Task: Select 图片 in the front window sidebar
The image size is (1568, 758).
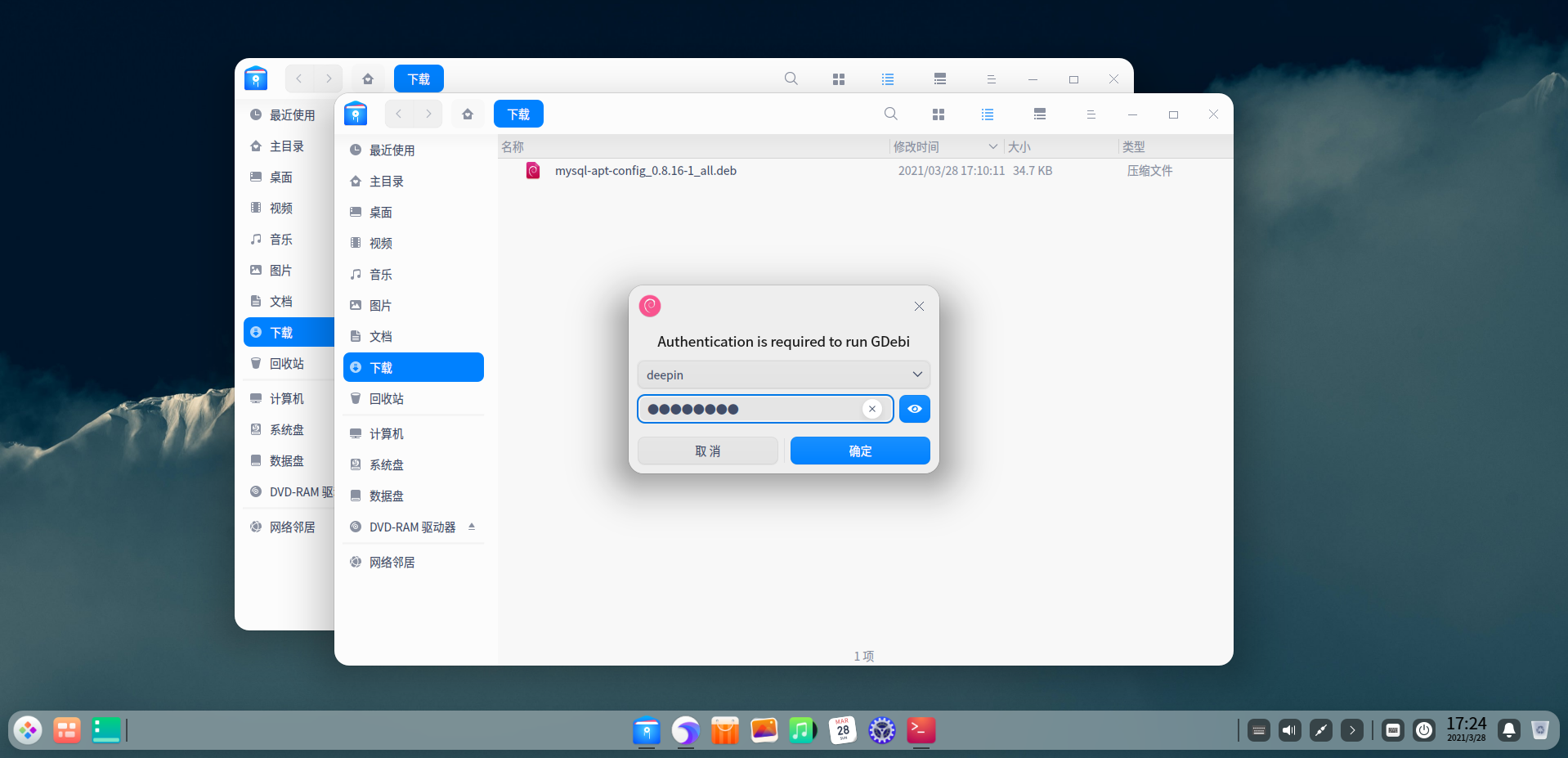Action: click(x=414, y=305)
